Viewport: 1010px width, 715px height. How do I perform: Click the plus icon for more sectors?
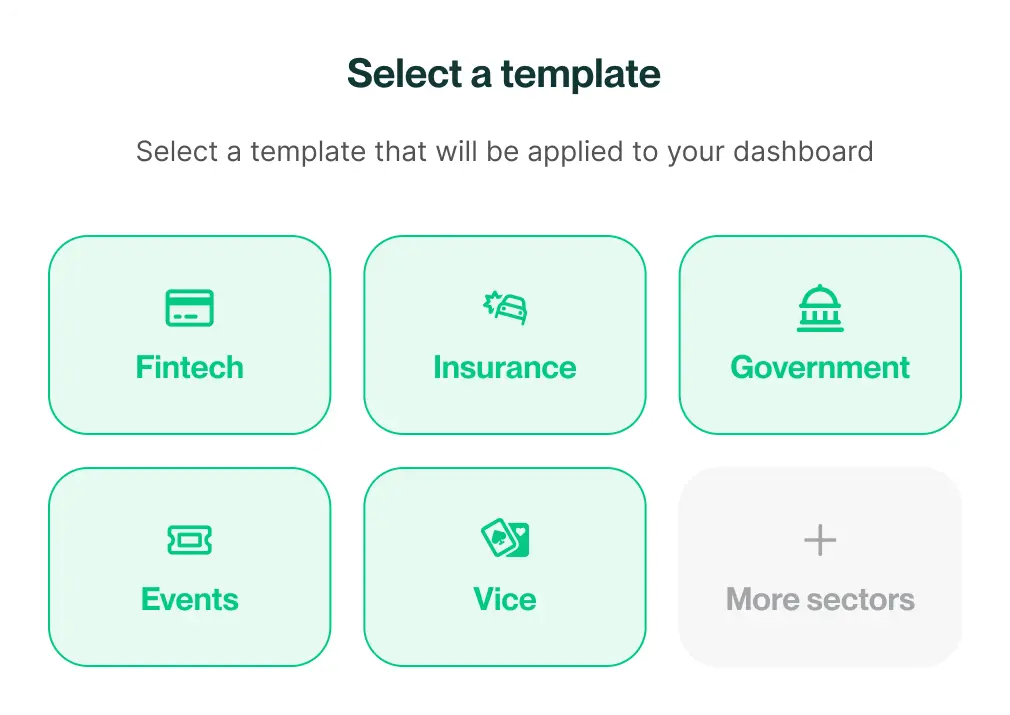click(820, 541)
